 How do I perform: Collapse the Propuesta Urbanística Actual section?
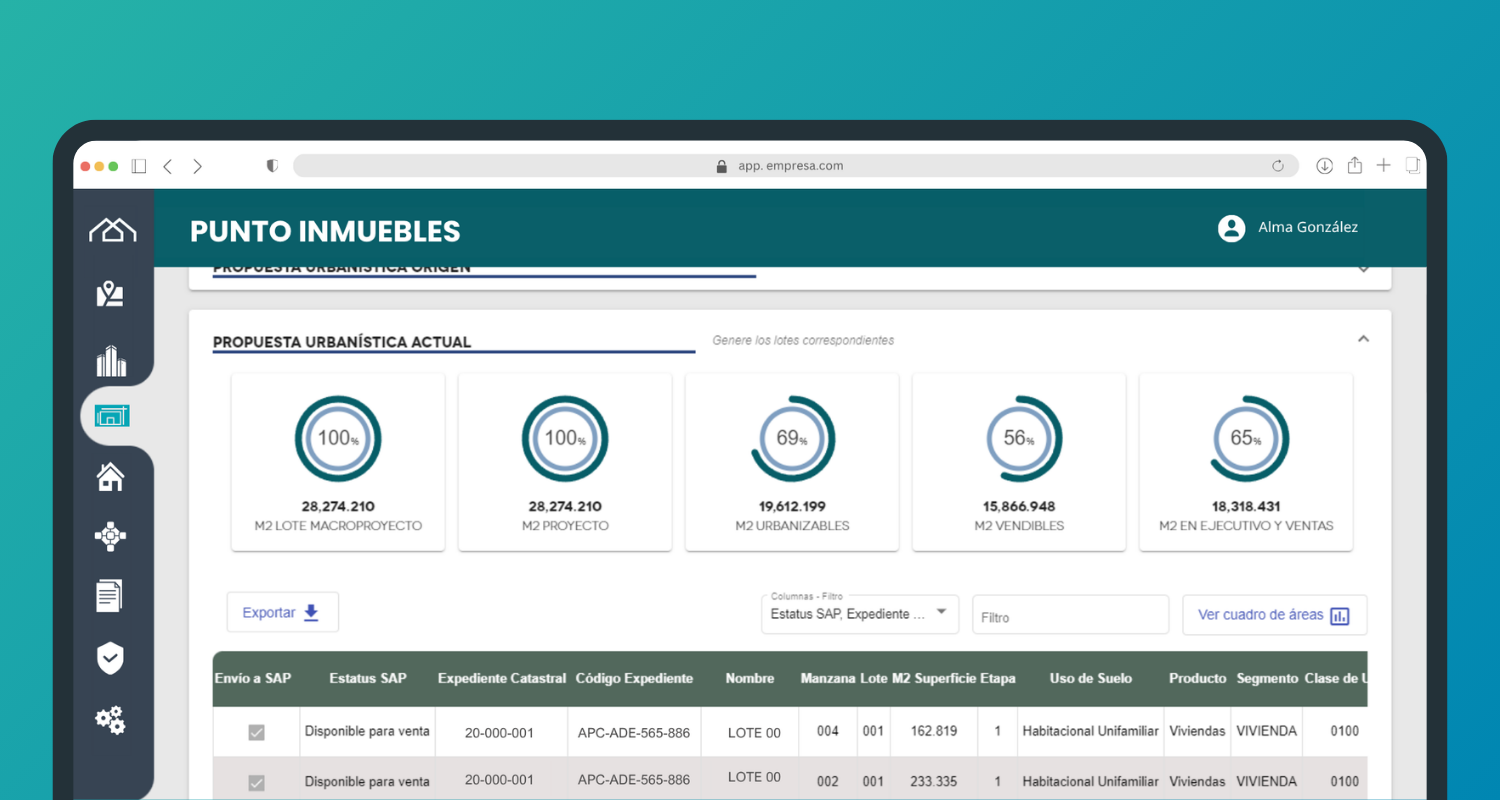[1363, 340]
